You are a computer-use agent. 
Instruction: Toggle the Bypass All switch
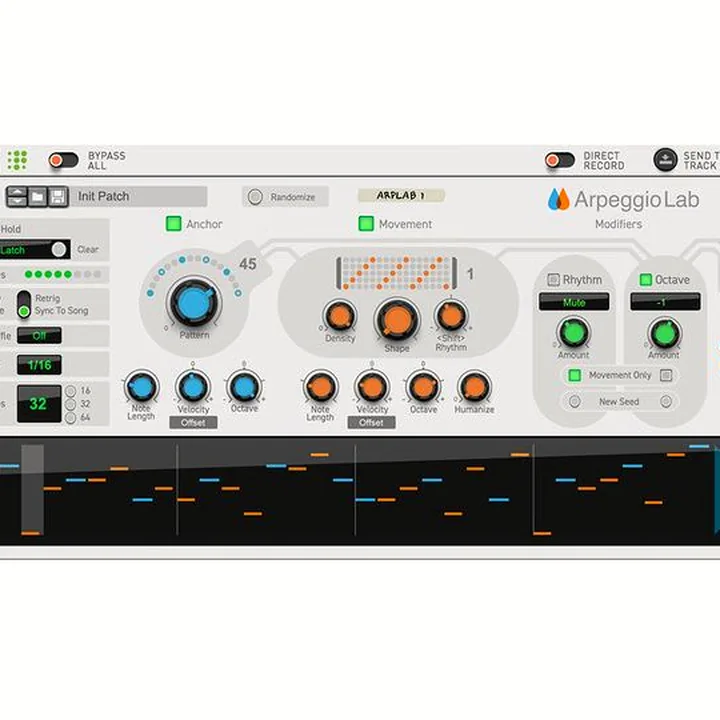[x=63, y=160]
